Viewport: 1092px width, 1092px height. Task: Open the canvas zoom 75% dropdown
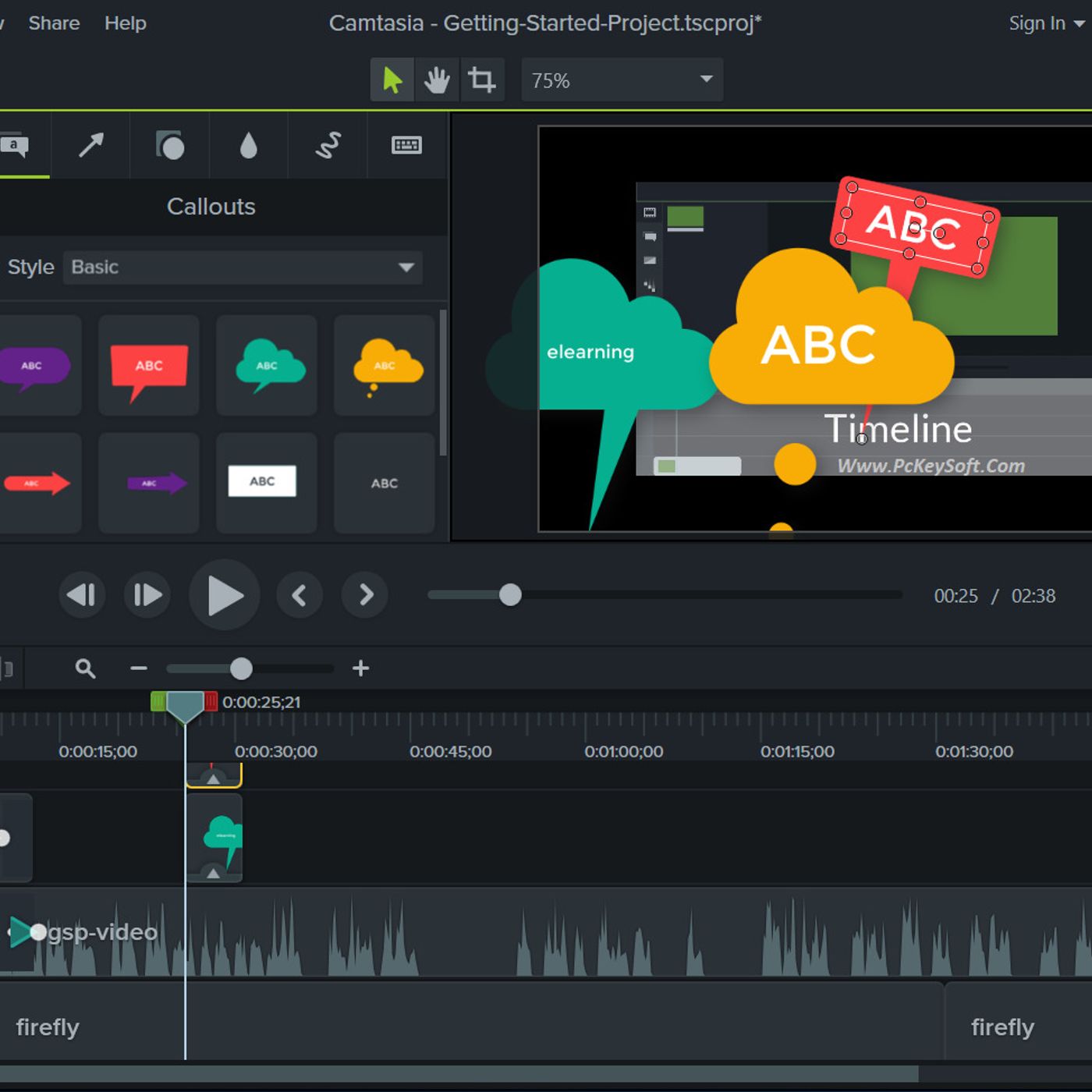click(622, 80)
